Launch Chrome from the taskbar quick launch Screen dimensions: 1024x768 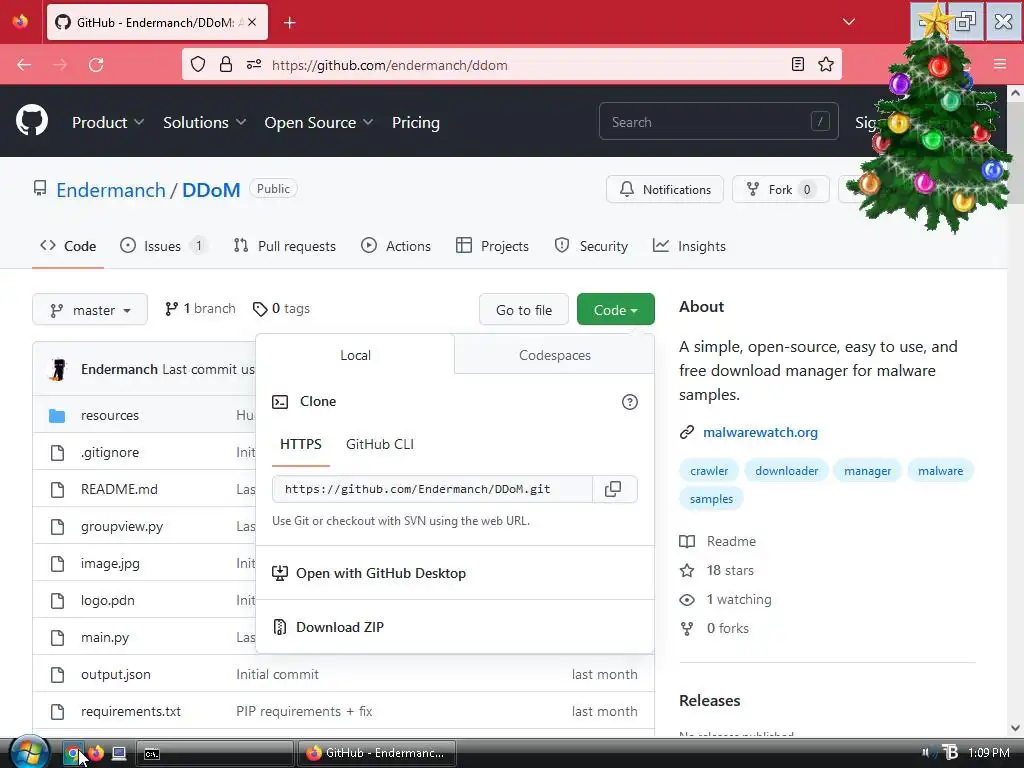[x=72, y=753]
